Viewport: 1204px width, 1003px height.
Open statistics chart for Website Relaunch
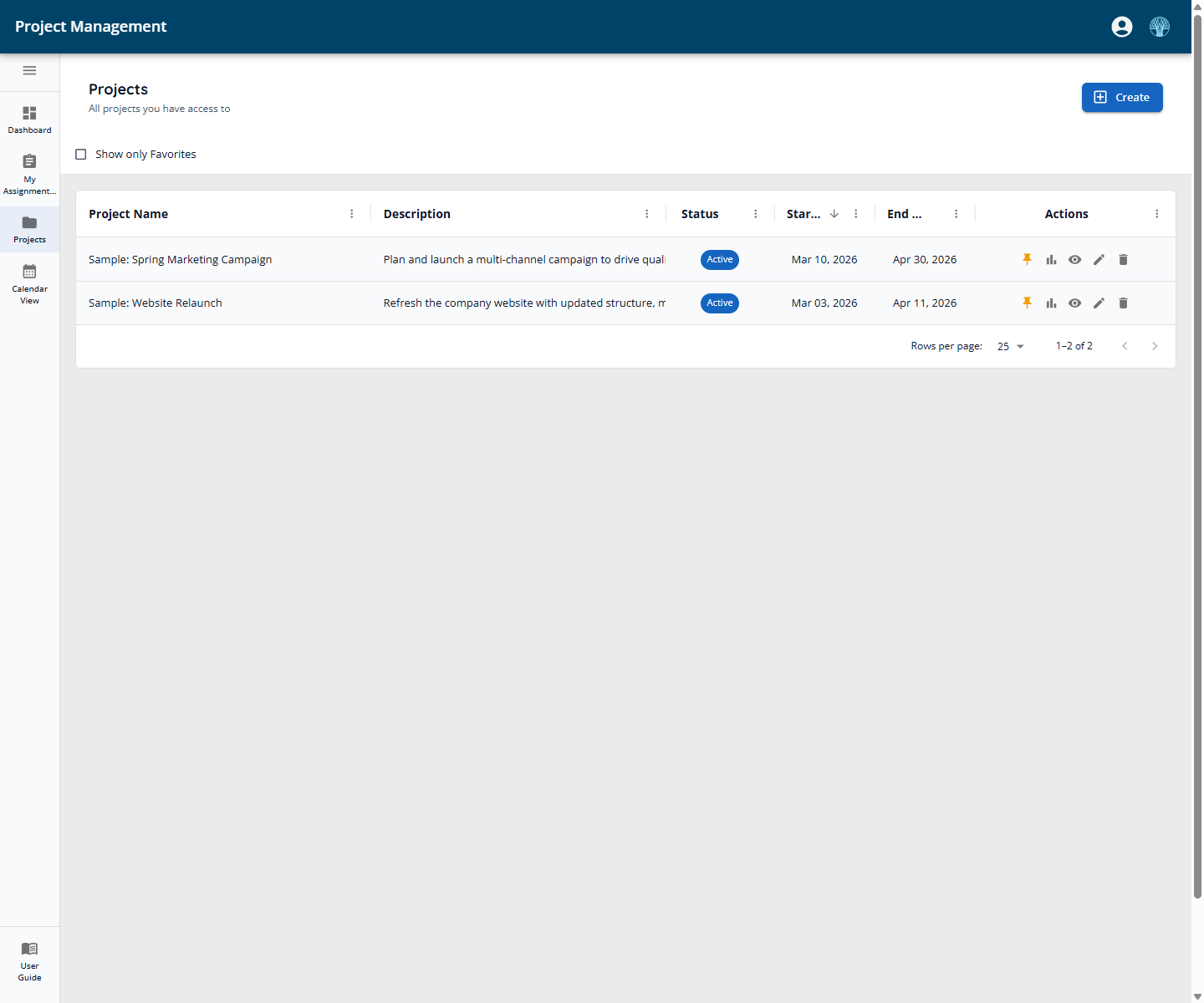pos(1051,303)
